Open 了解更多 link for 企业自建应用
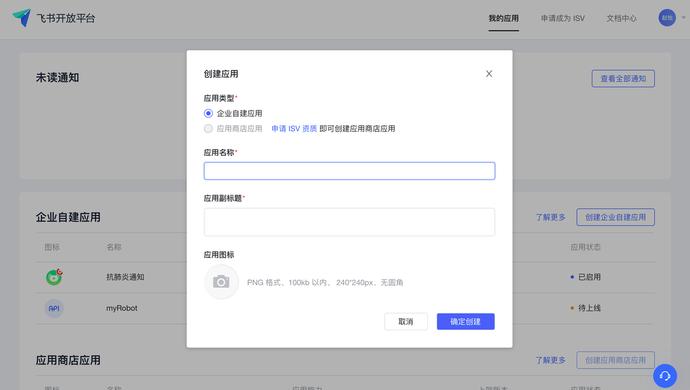This screenshot has width=690, height=390. tap(551, 217)
